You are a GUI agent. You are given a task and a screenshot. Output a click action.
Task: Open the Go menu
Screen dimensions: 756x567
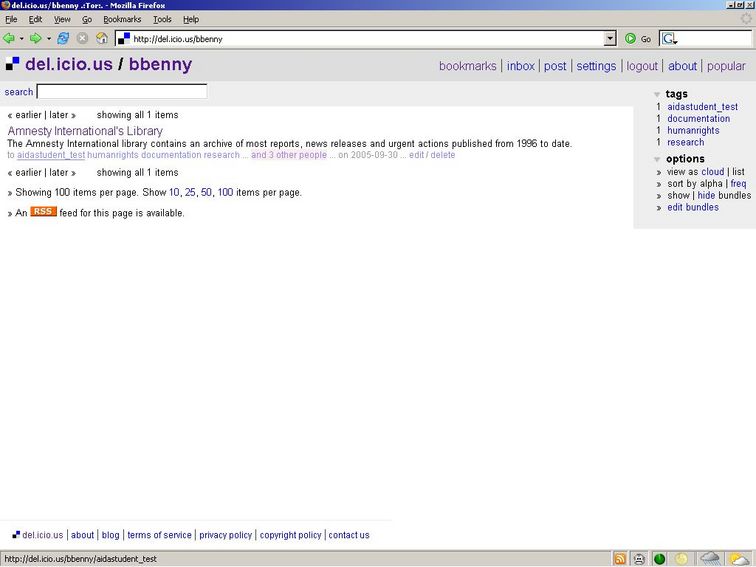tap(87, 19)
